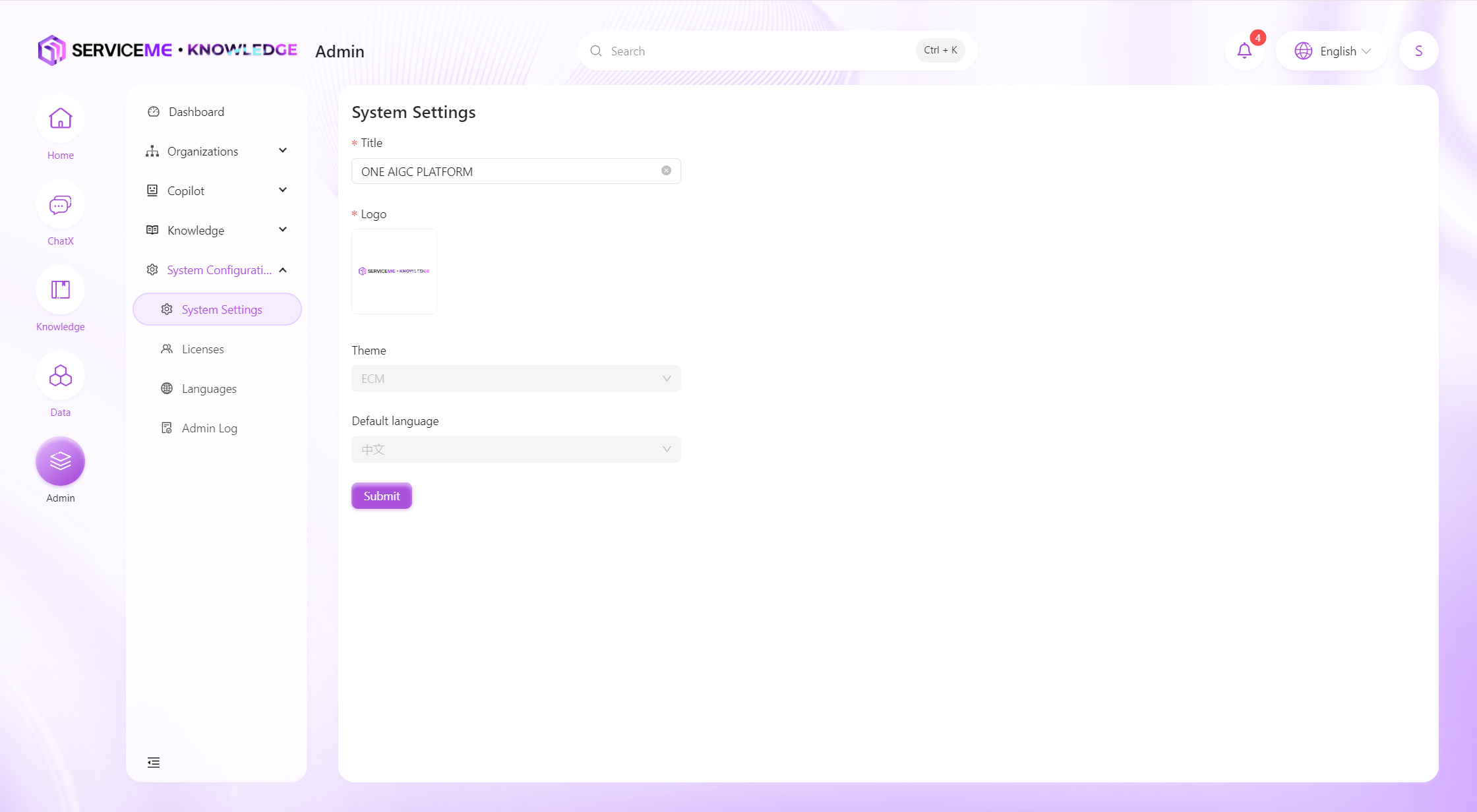Open the Theme dropdown
The image size is (1477, 812).
click(x=516, y=378)
